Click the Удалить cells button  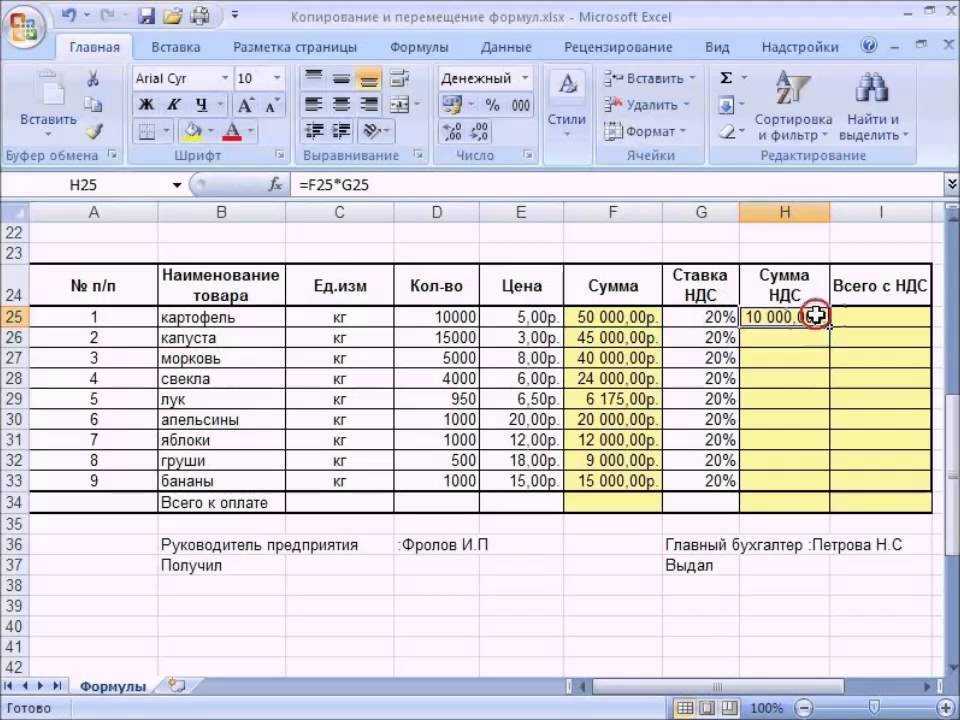pyautogui.click(x=647, y=105)
